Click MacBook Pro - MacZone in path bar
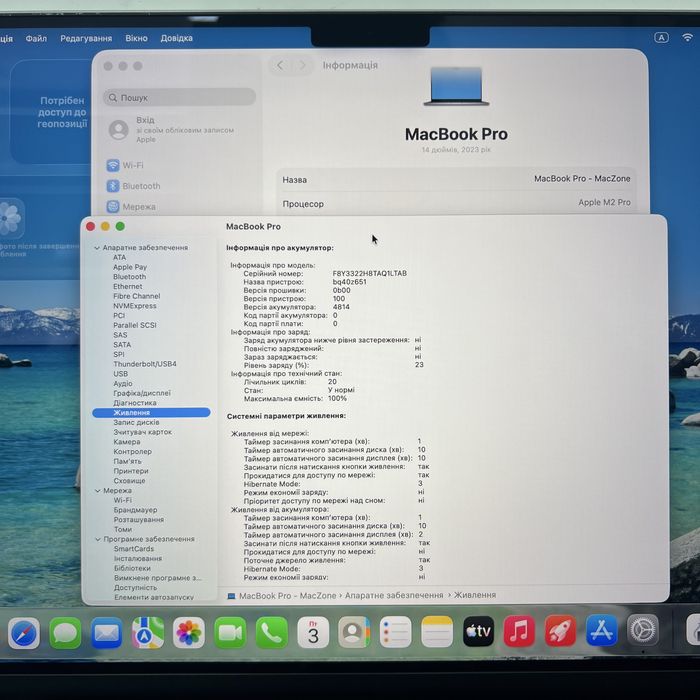Screen dimensions: 700x700 pos(287,596)
